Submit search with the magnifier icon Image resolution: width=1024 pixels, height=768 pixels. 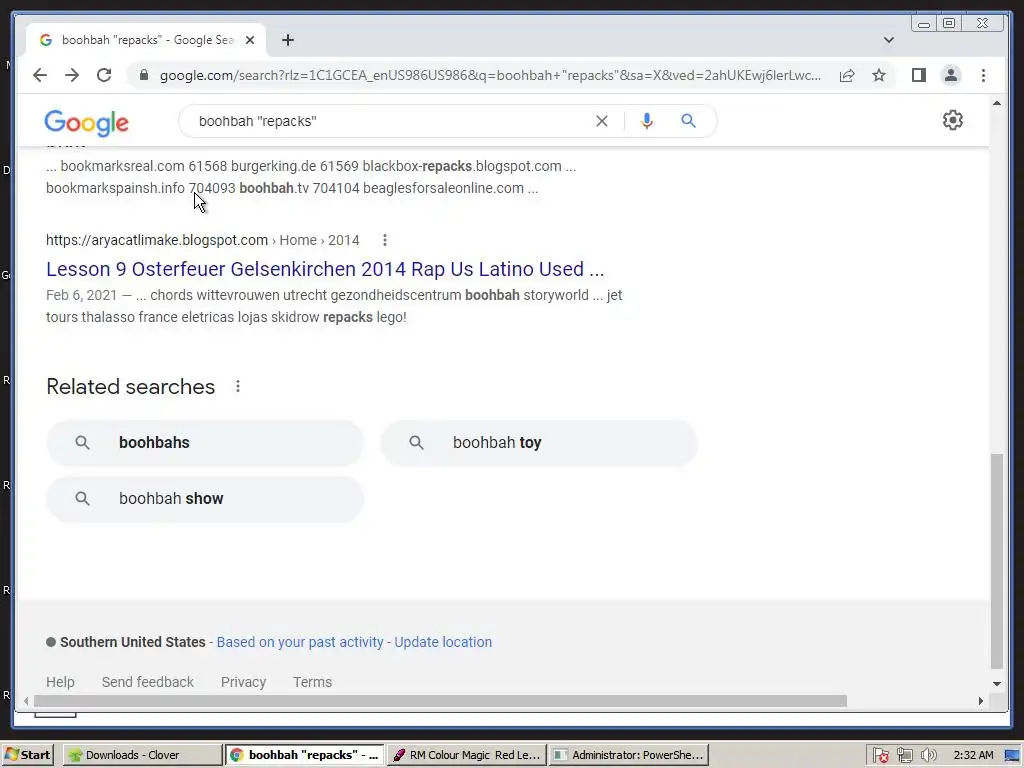688,121
